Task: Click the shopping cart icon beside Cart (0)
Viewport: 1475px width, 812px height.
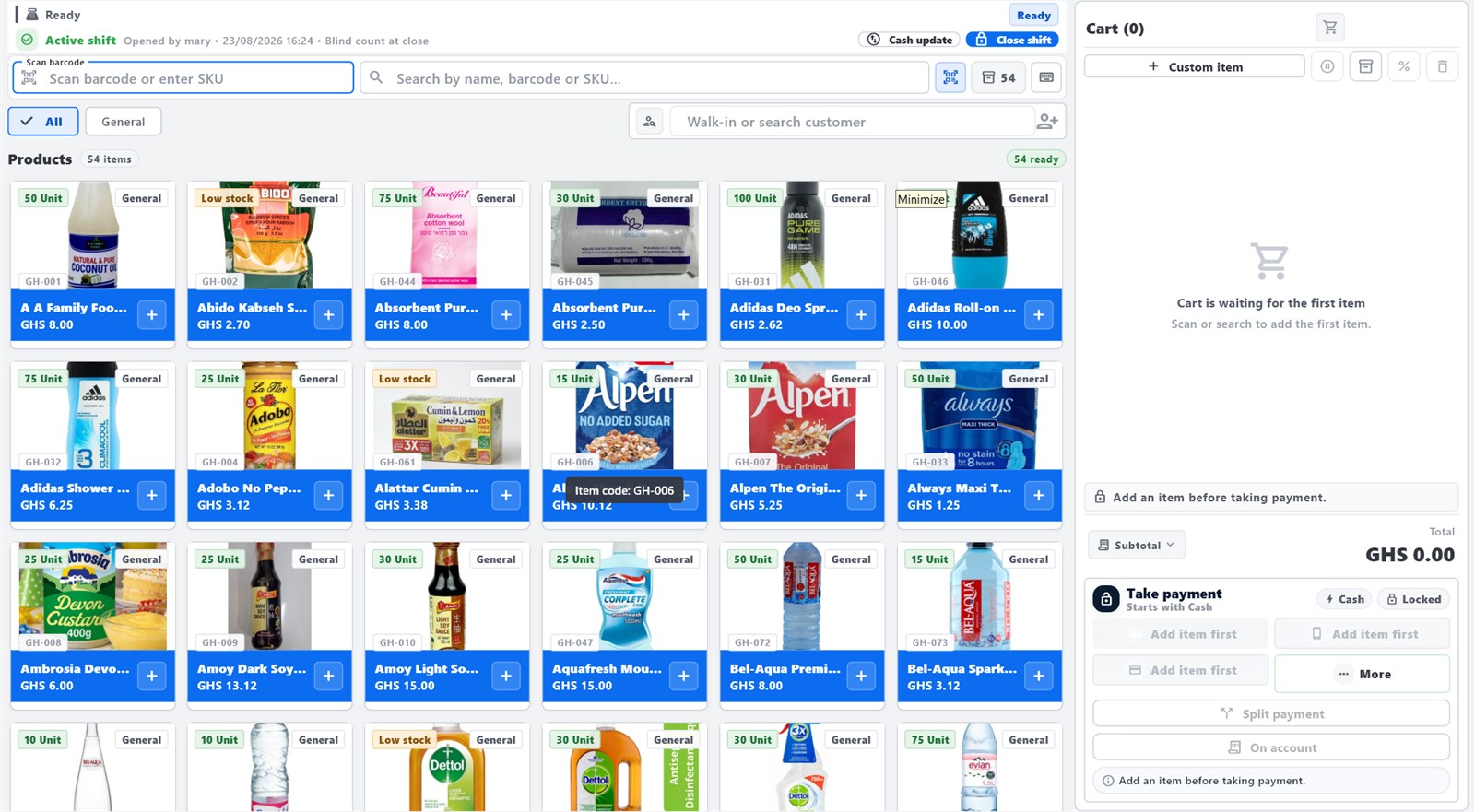Action: point(1330,28)
